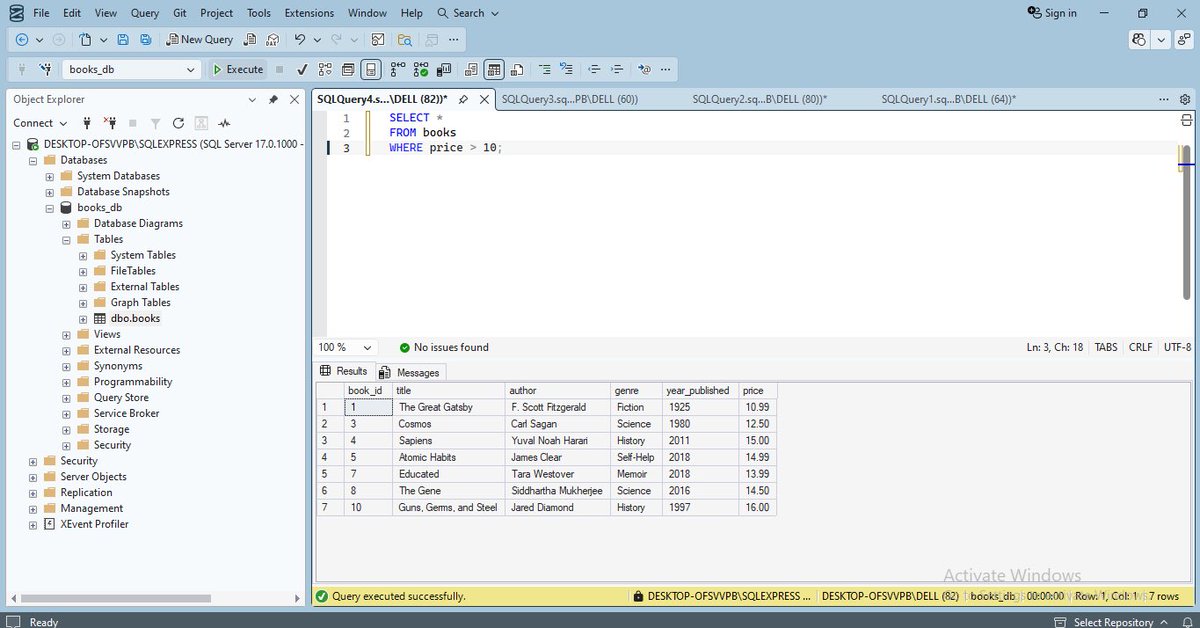The image size is (1200, 628).
Task: Open the Tools menu
Action: (258, 13)
